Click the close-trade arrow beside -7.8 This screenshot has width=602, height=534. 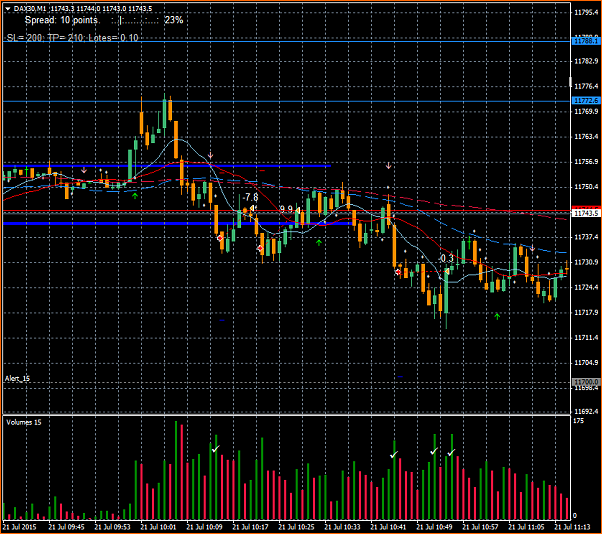(252, 208)
